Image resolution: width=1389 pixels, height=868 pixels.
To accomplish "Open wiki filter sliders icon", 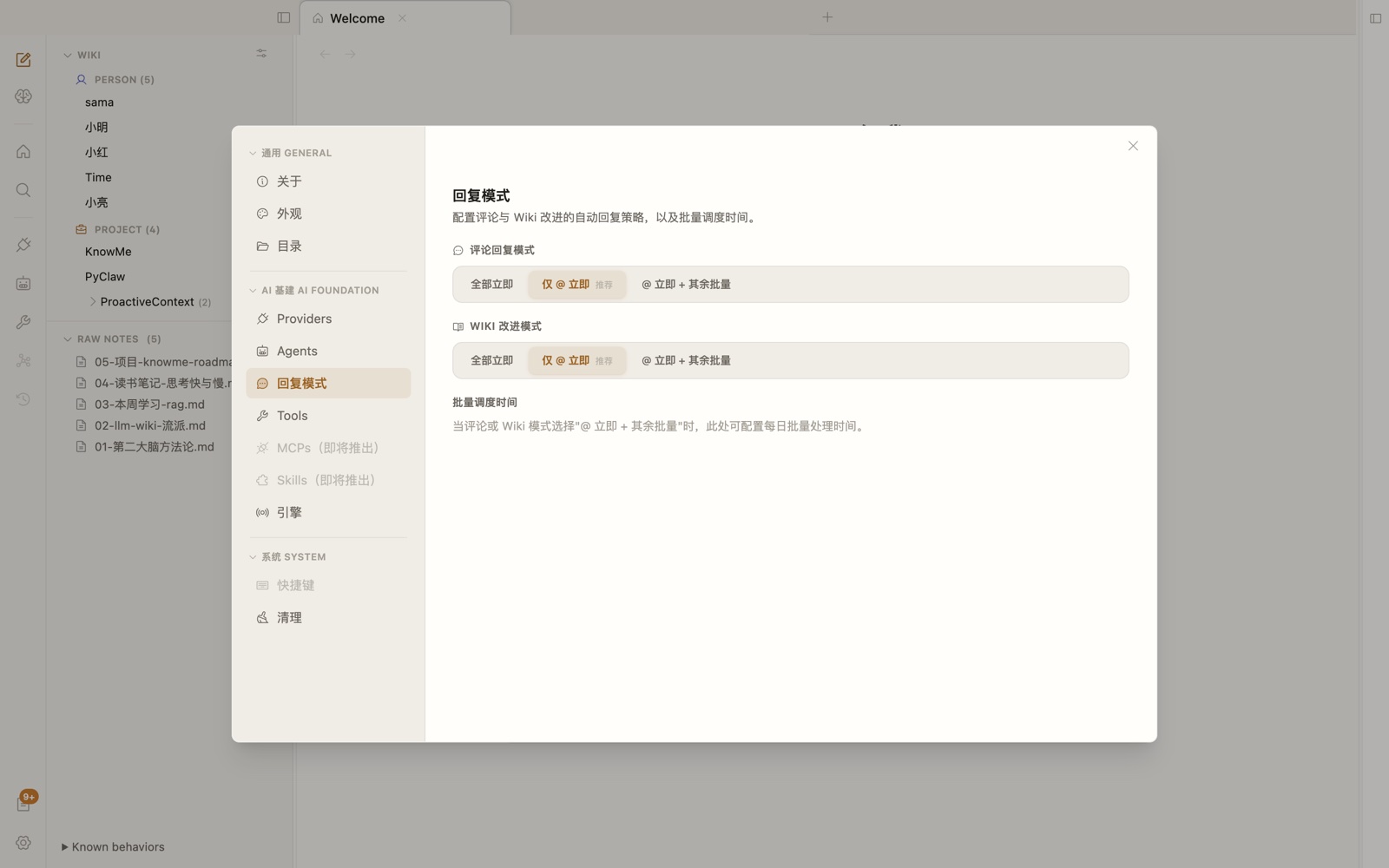I will 261,54.
